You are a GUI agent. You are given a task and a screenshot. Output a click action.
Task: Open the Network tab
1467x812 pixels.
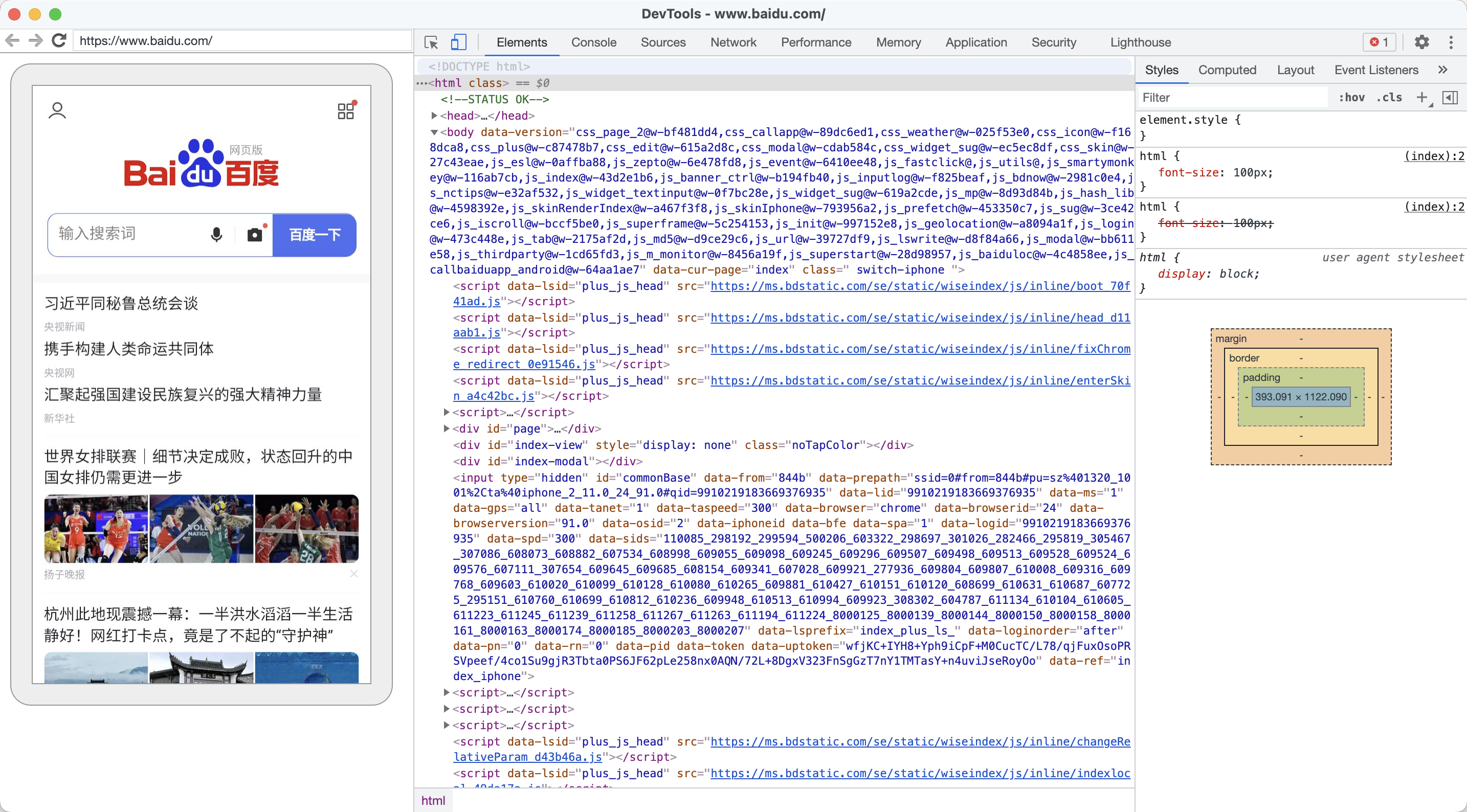point(733,42)
